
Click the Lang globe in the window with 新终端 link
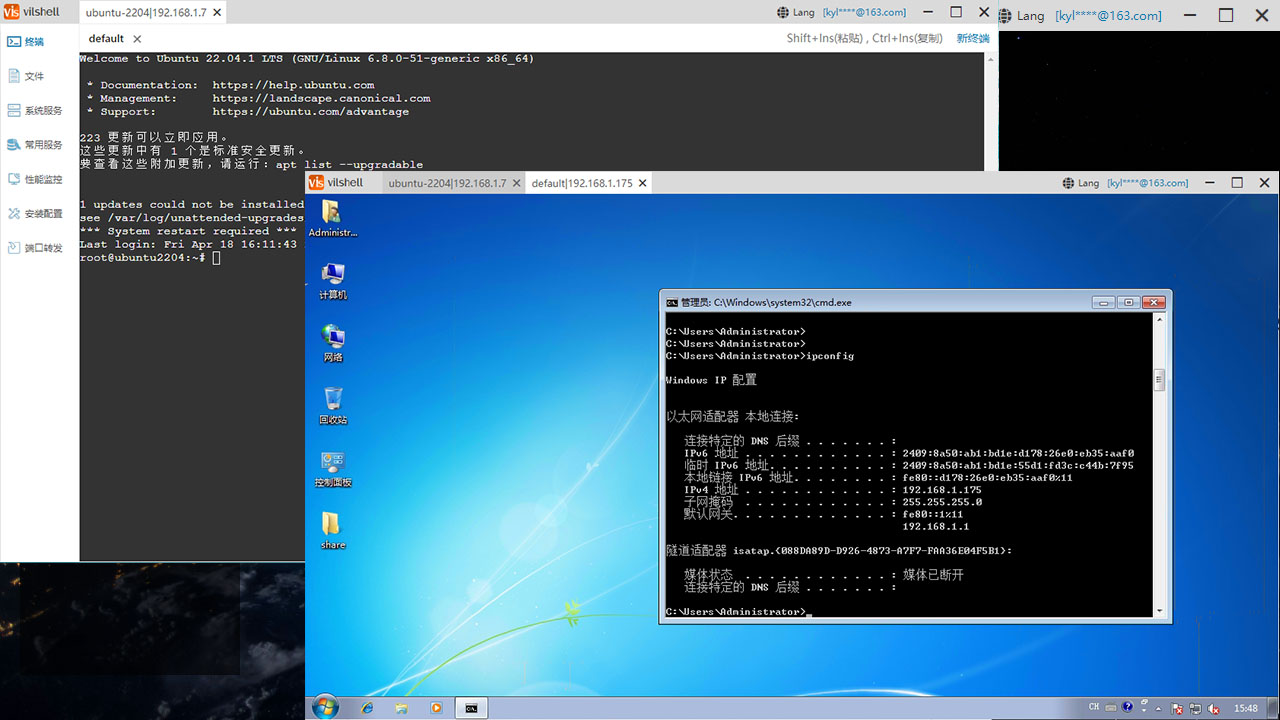point(783,12)
